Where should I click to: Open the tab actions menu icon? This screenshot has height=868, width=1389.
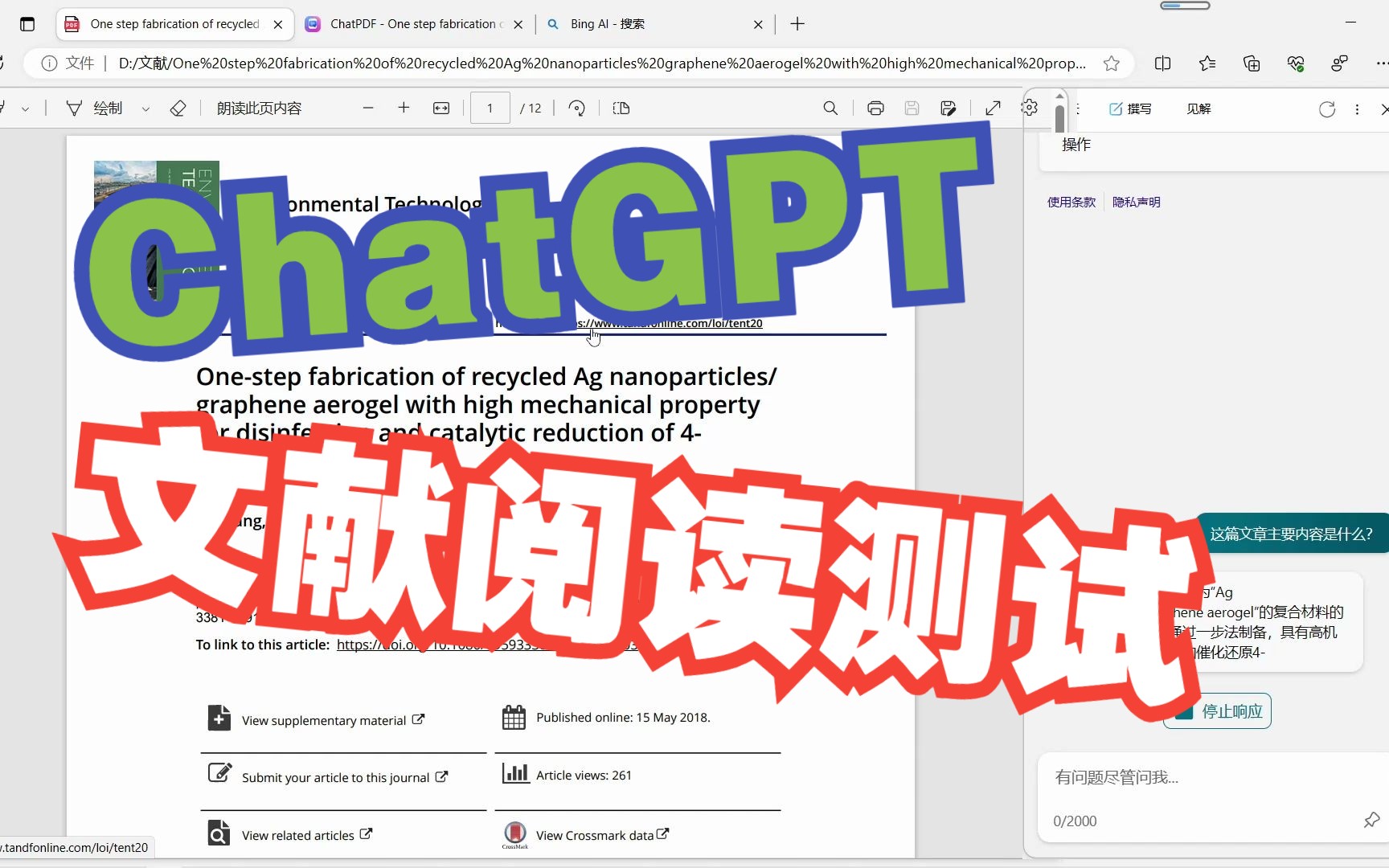27,24
